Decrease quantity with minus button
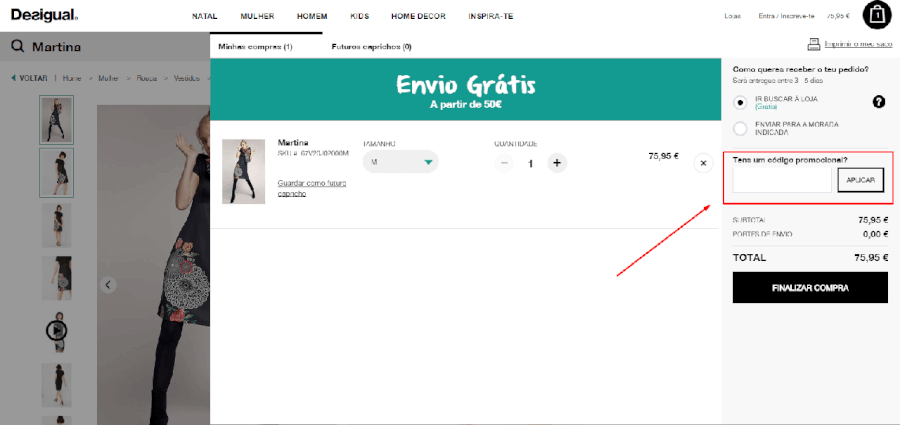Image resolution: width=900 pixels, height=425 pixels. click(504, 163)
